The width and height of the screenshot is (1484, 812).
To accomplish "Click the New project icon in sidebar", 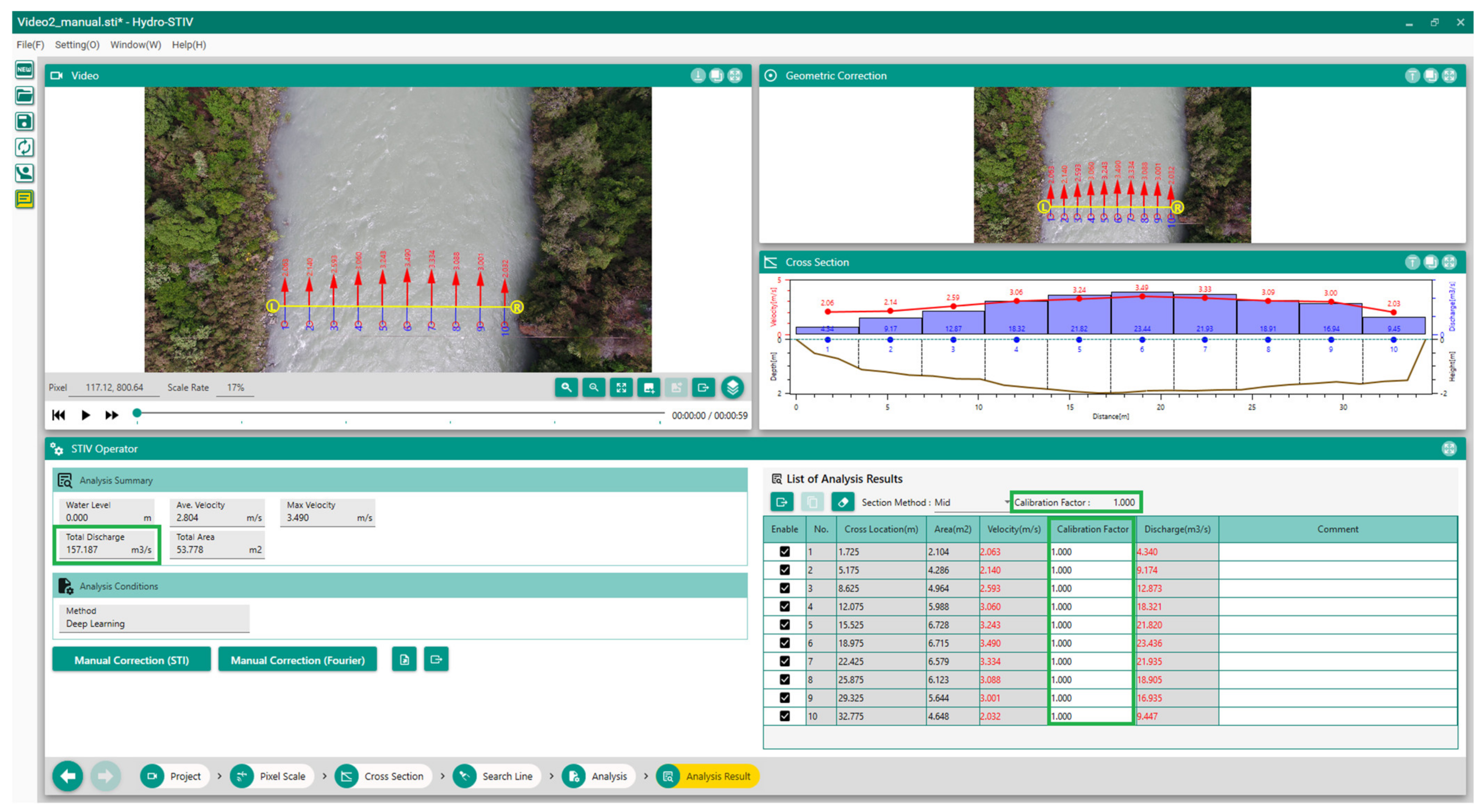I will click(24, 70).
